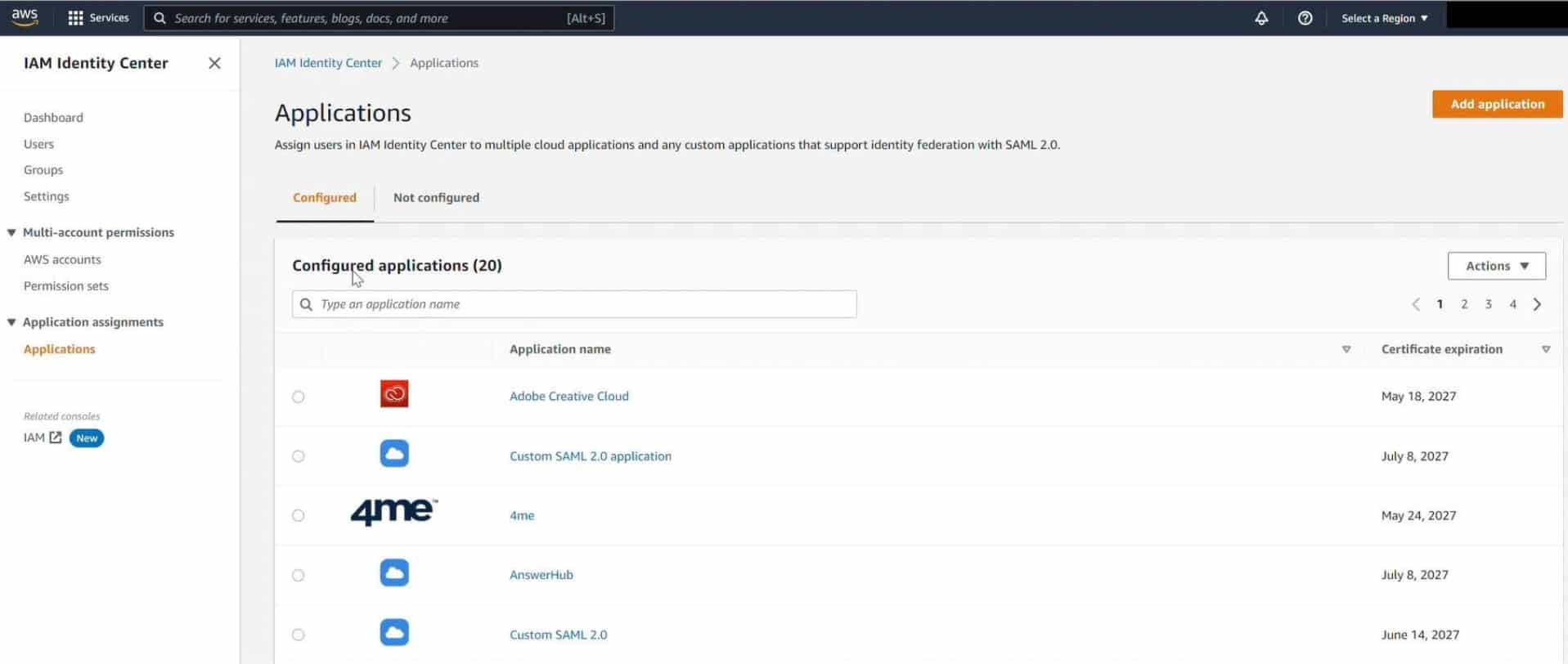Click the Adobe Creative Cloud logo icon
The image size is (1568, 664).
click(394, 394)
